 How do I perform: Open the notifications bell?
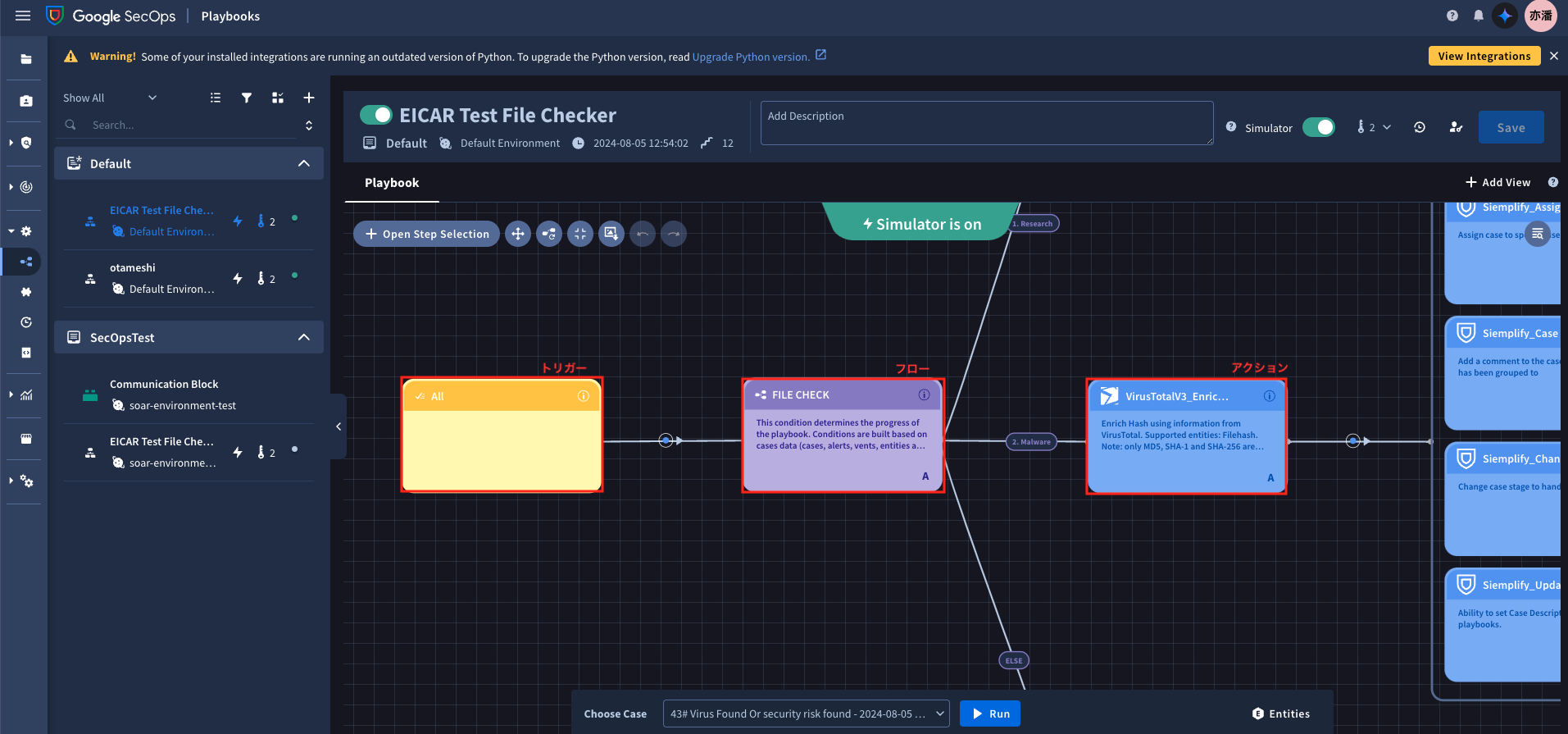(1479, 16)
